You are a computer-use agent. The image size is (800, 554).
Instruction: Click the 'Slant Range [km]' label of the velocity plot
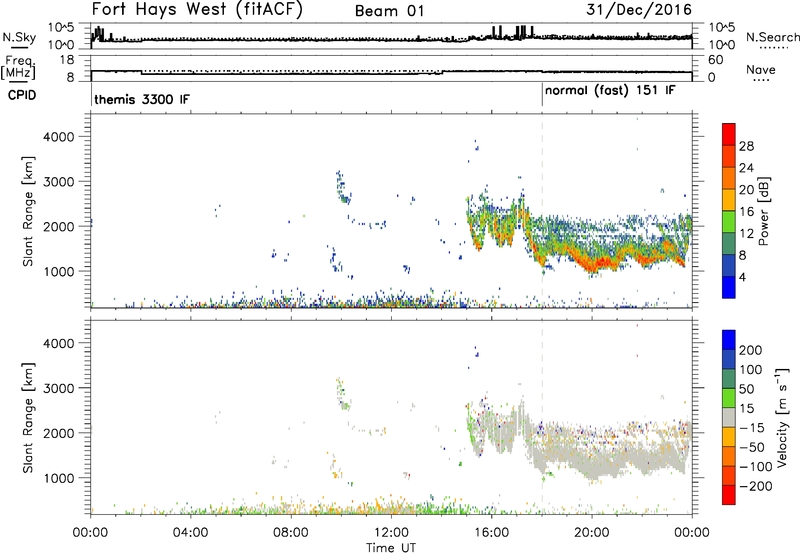click(x=28, y=418)
